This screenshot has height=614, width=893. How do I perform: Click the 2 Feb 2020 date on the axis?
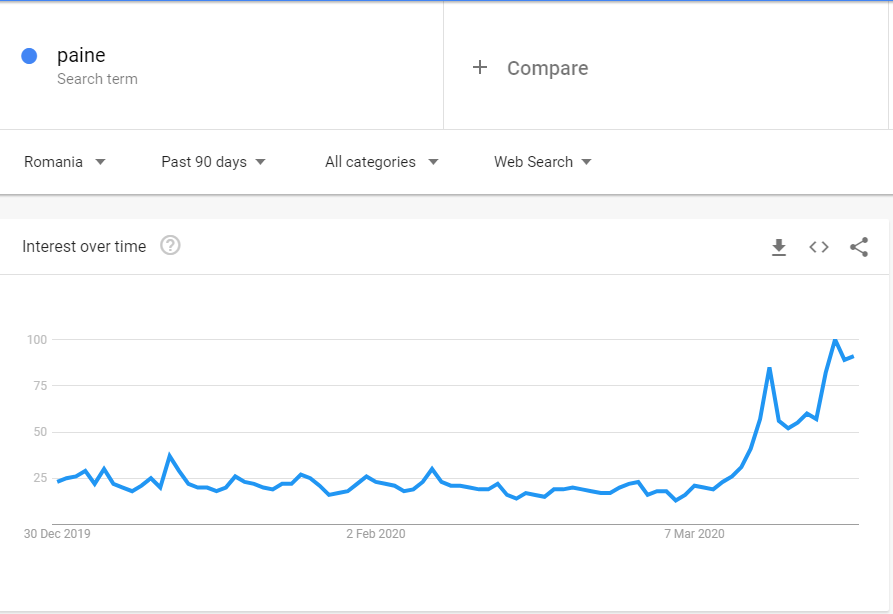click(x=375, y=533)
